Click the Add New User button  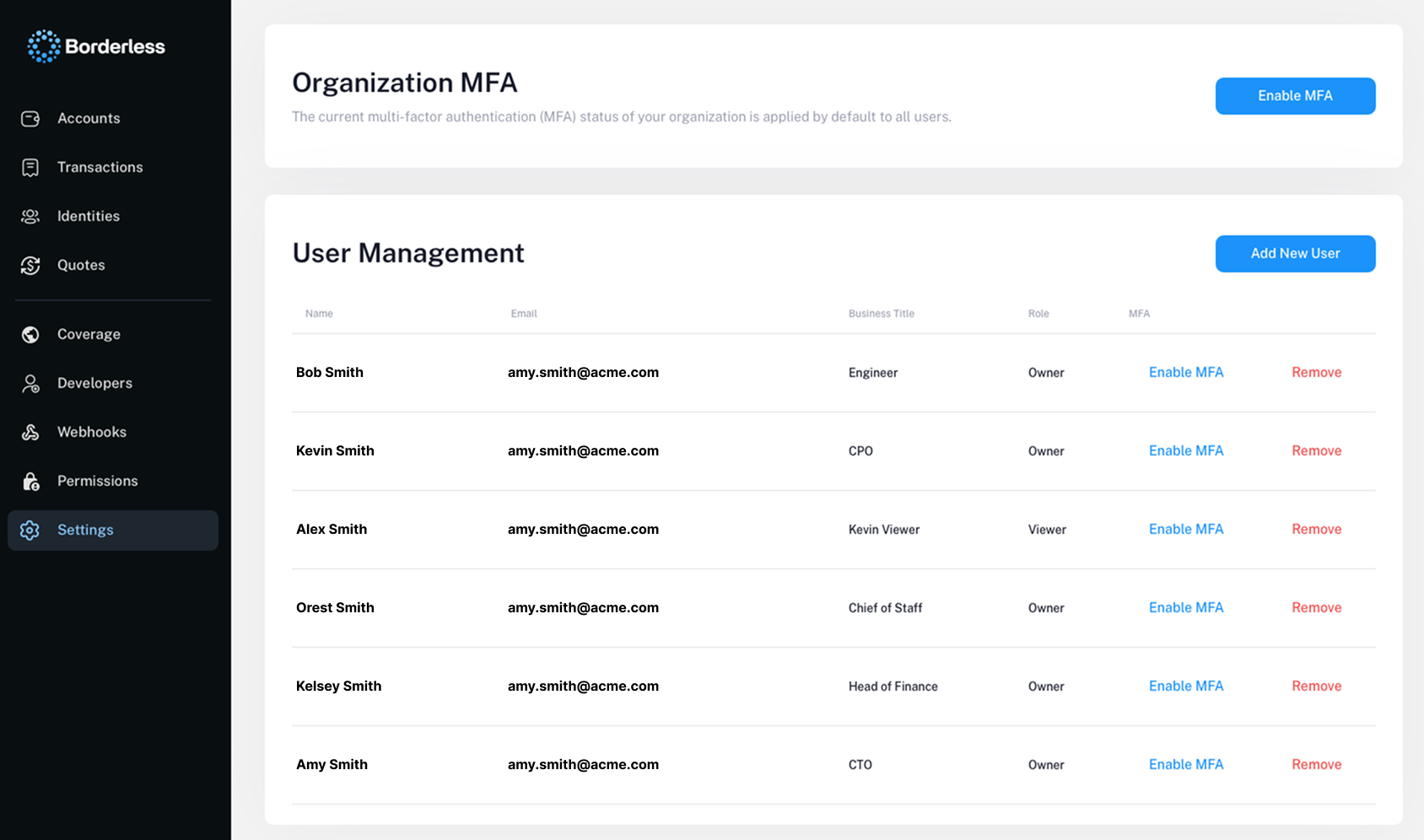point(1295,253)
